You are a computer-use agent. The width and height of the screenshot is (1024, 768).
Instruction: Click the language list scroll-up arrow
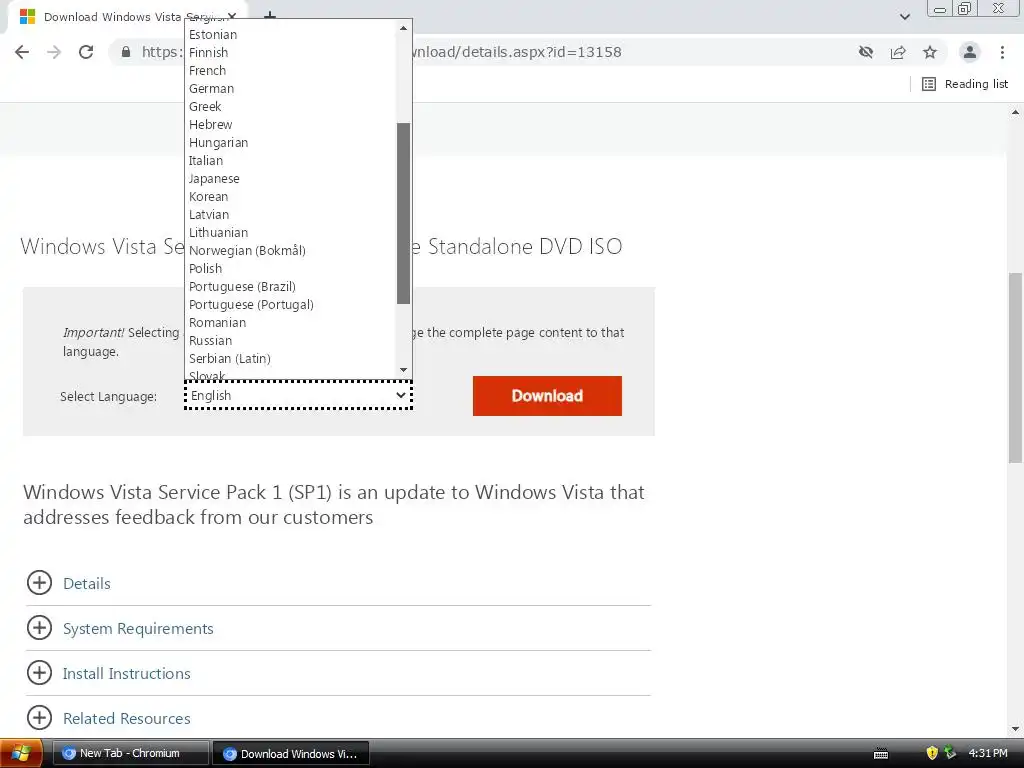[x=403, y=28]
